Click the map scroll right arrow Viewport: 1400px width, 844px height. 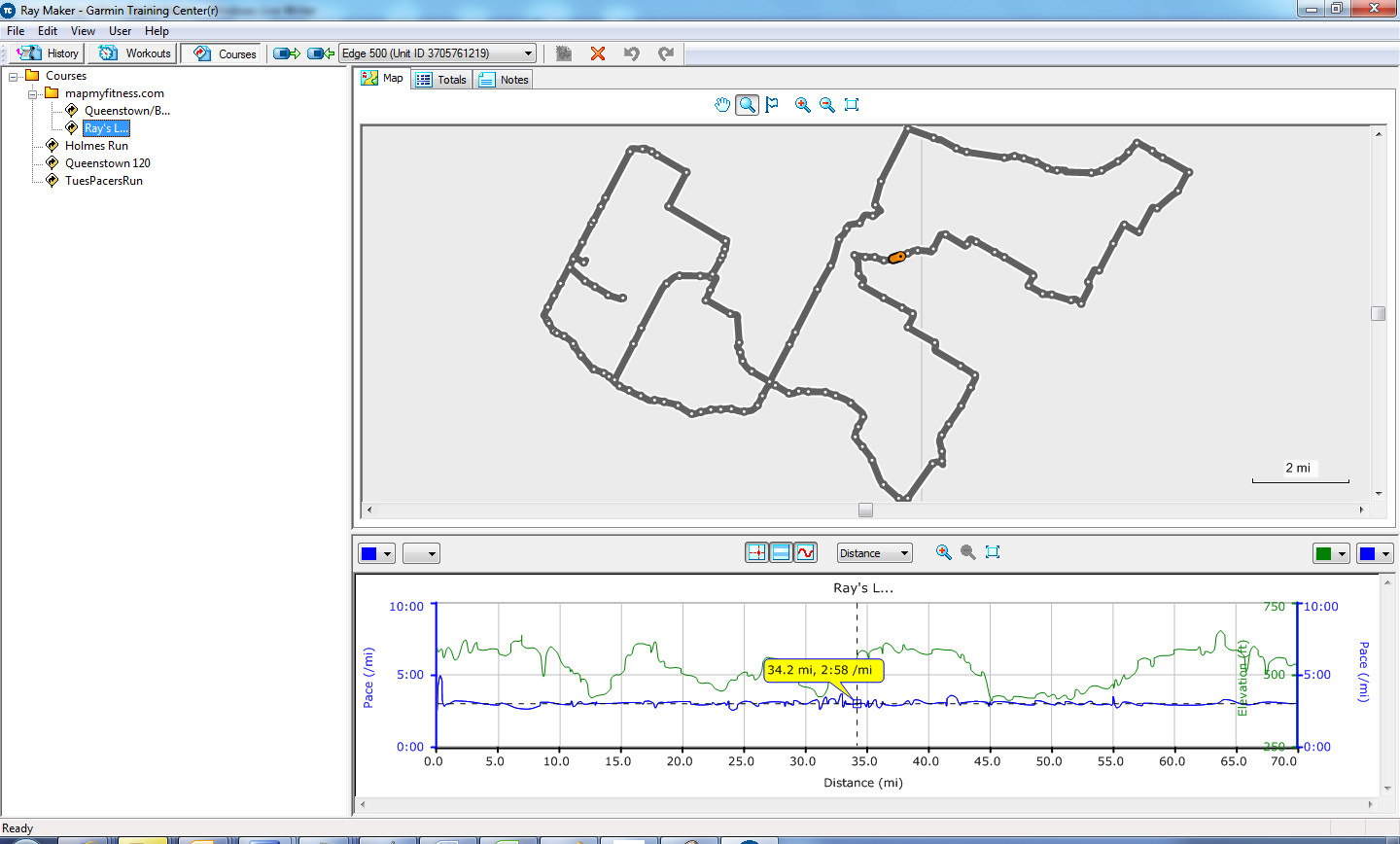point(1361,510)
